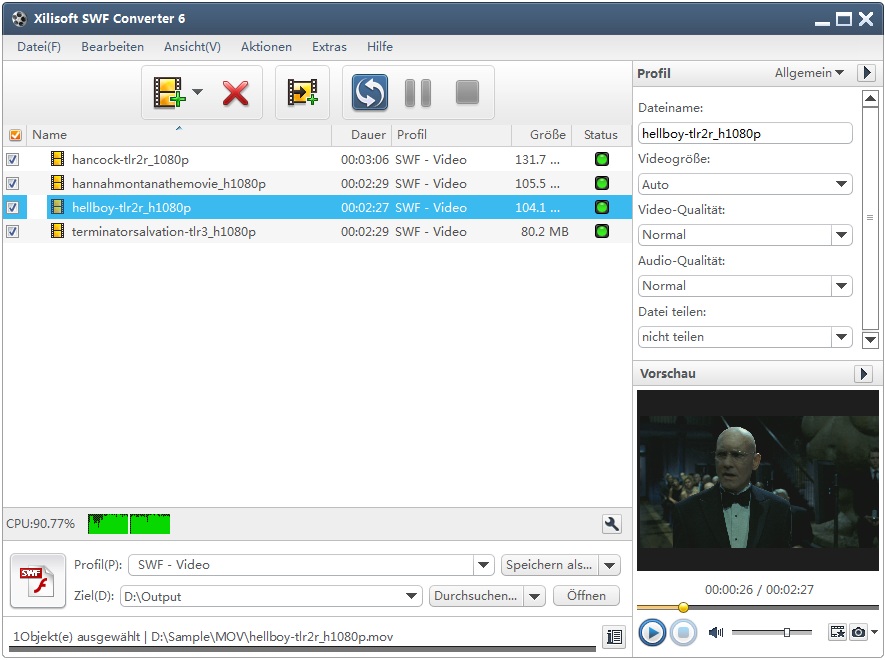885x660 pixels.
Task: Click the preview seek bar position knob
Action: [683, 607]
